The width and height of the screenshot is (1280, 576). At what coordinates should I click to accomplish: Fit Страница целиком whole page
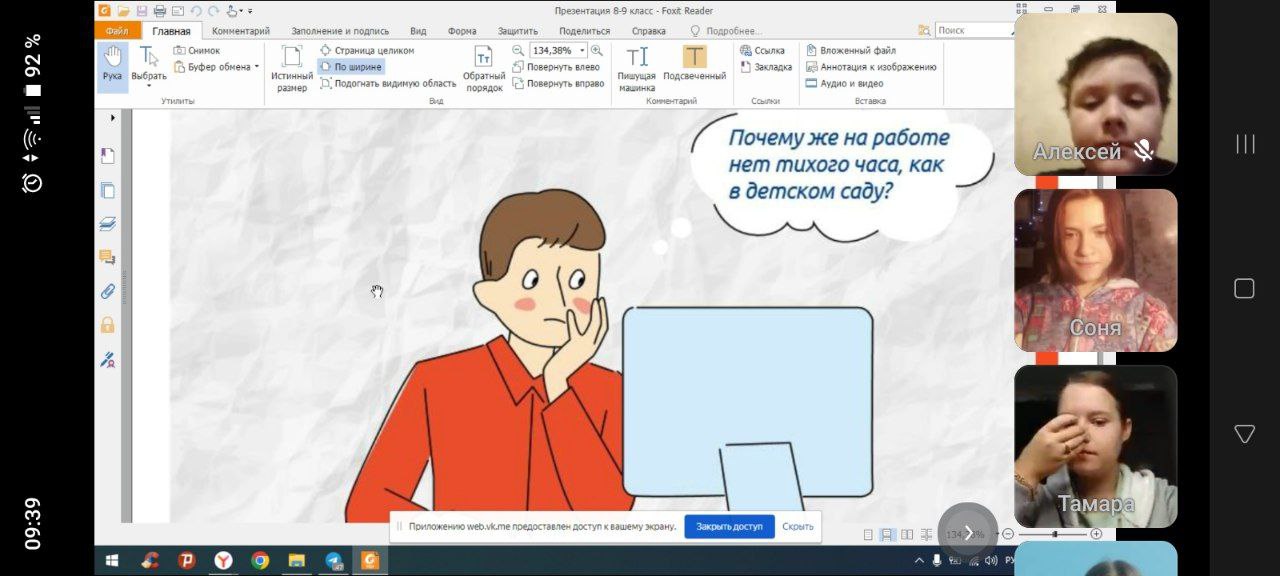click(367, 50)
